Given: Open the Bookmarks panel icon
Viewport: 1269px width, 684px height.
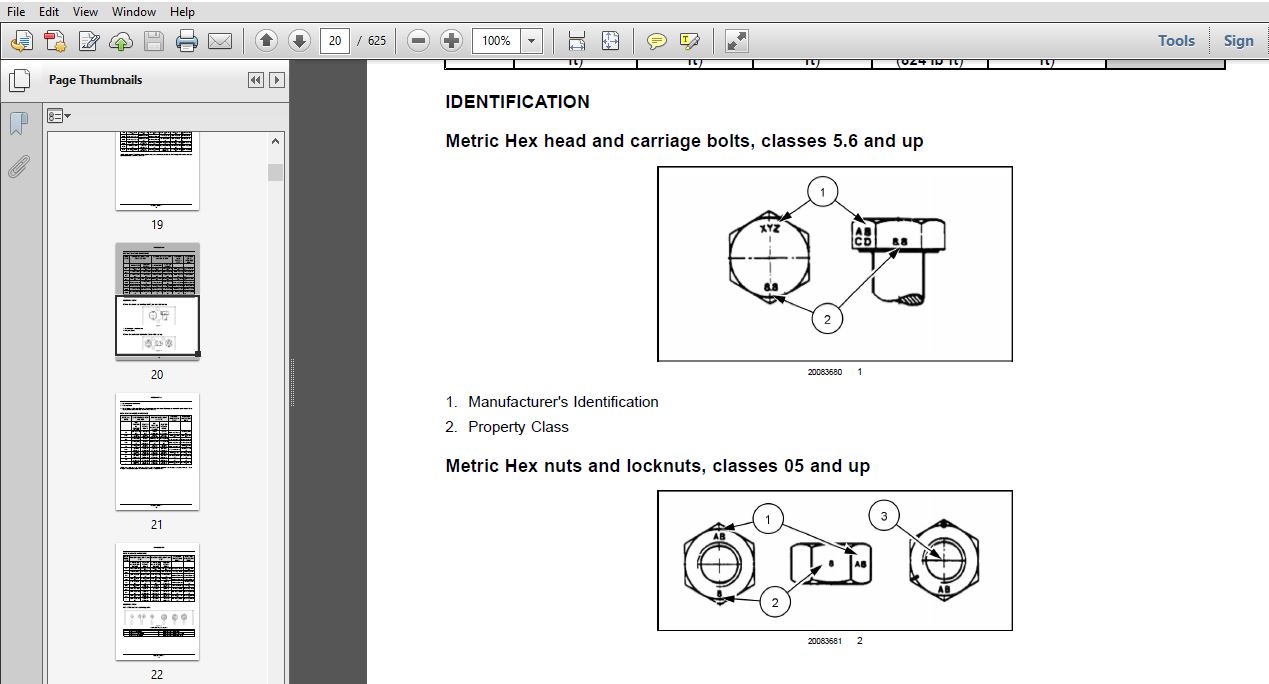Looking at the screenshot, I should (x=18, y=124).
